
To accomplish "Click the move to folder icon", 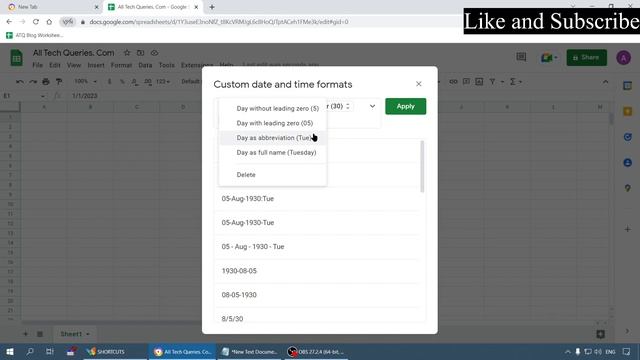I will pos(140,53).
